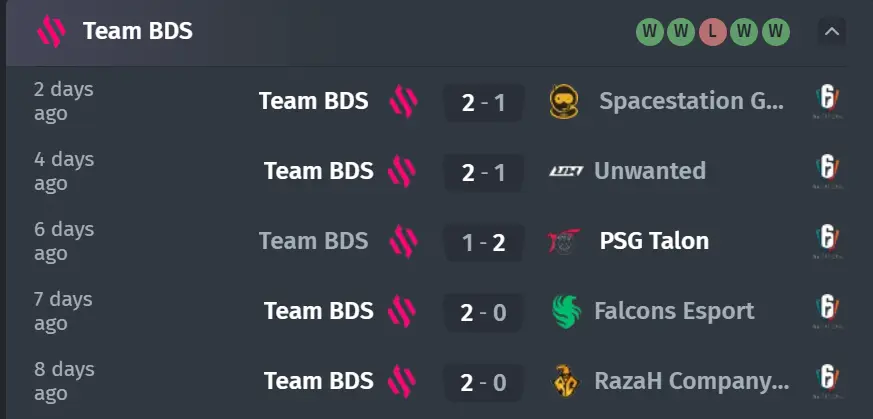The height and width of the screenshot is (419, 873).
Task: Click the Team BDS header title
Action: 138,31
